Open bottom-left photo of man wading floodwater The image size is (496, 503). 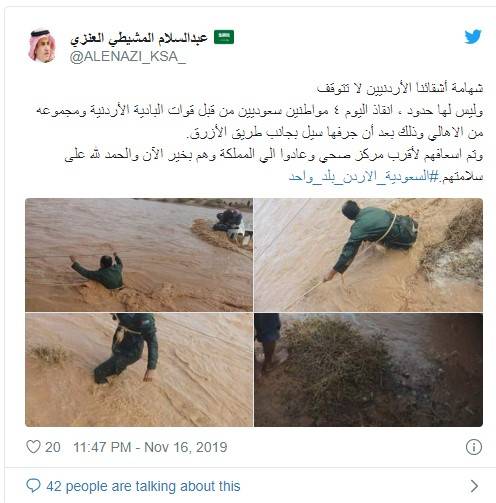(139, 370)
